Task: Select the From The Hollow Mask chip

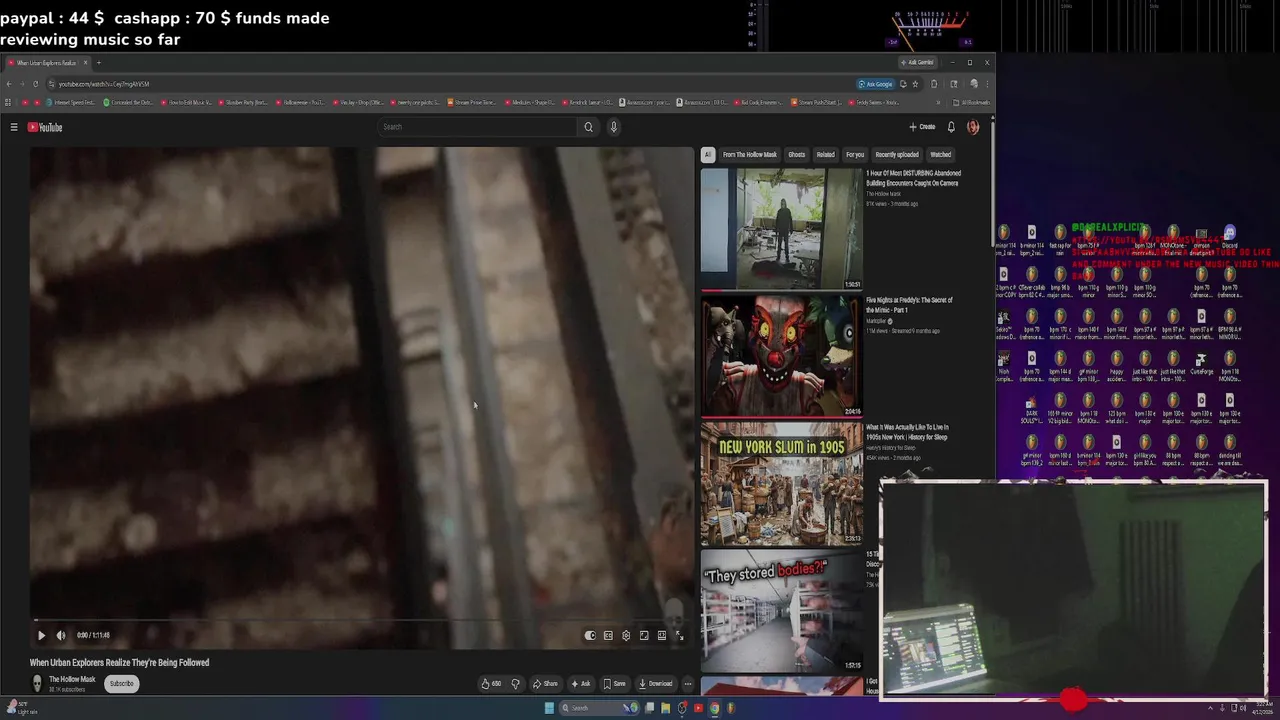Action: pos(750,155)
